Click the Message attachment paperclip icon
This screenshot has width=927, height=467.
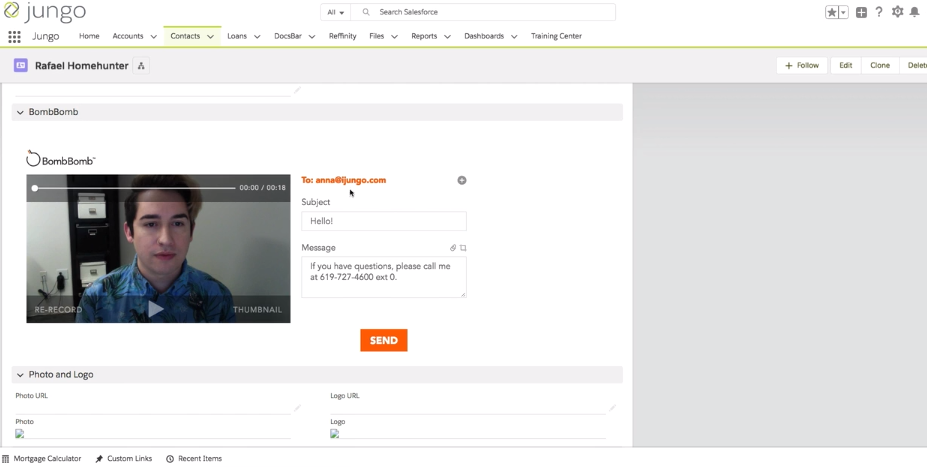[x=453, y=248]
